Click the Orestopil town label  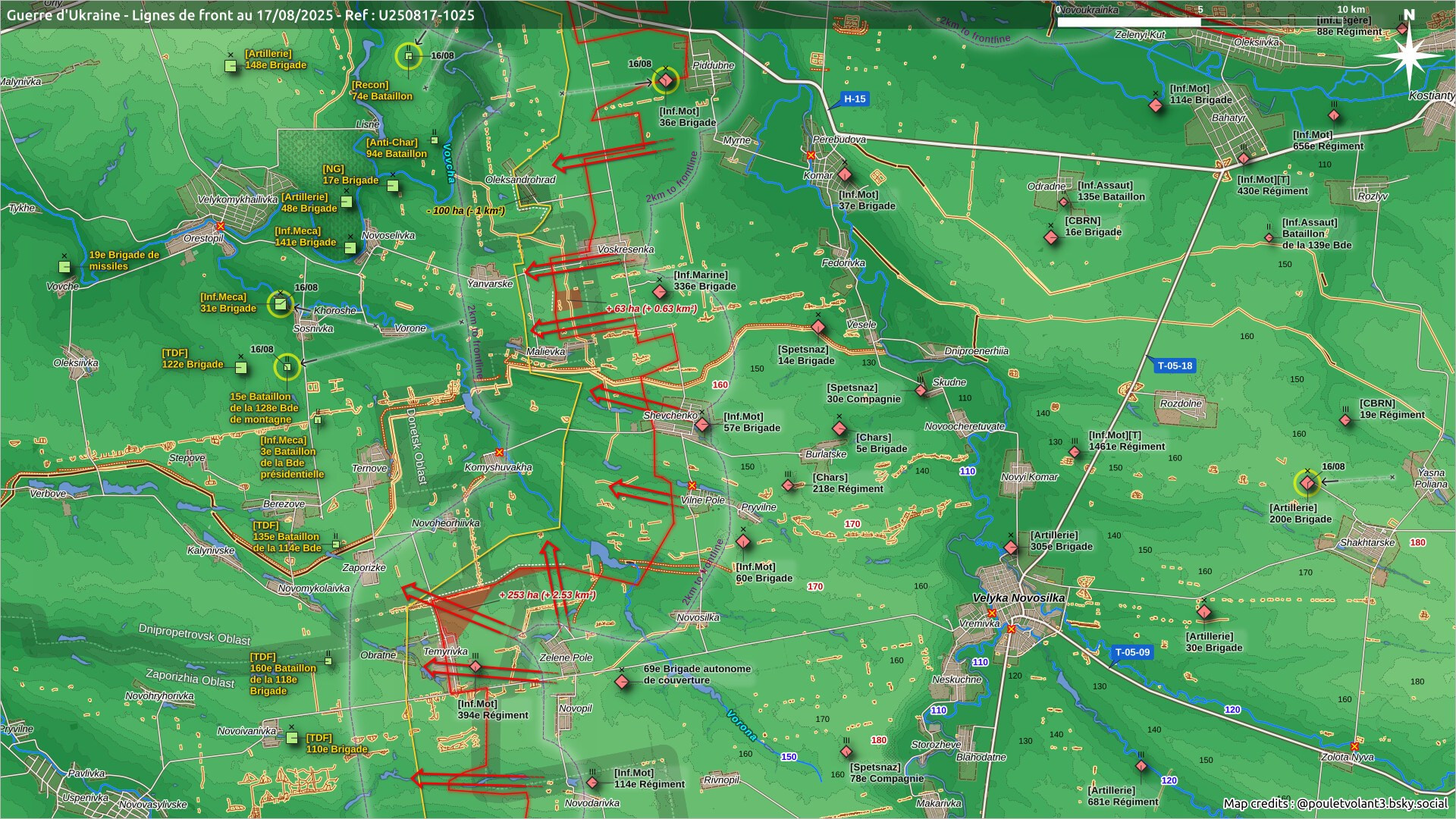203,238
